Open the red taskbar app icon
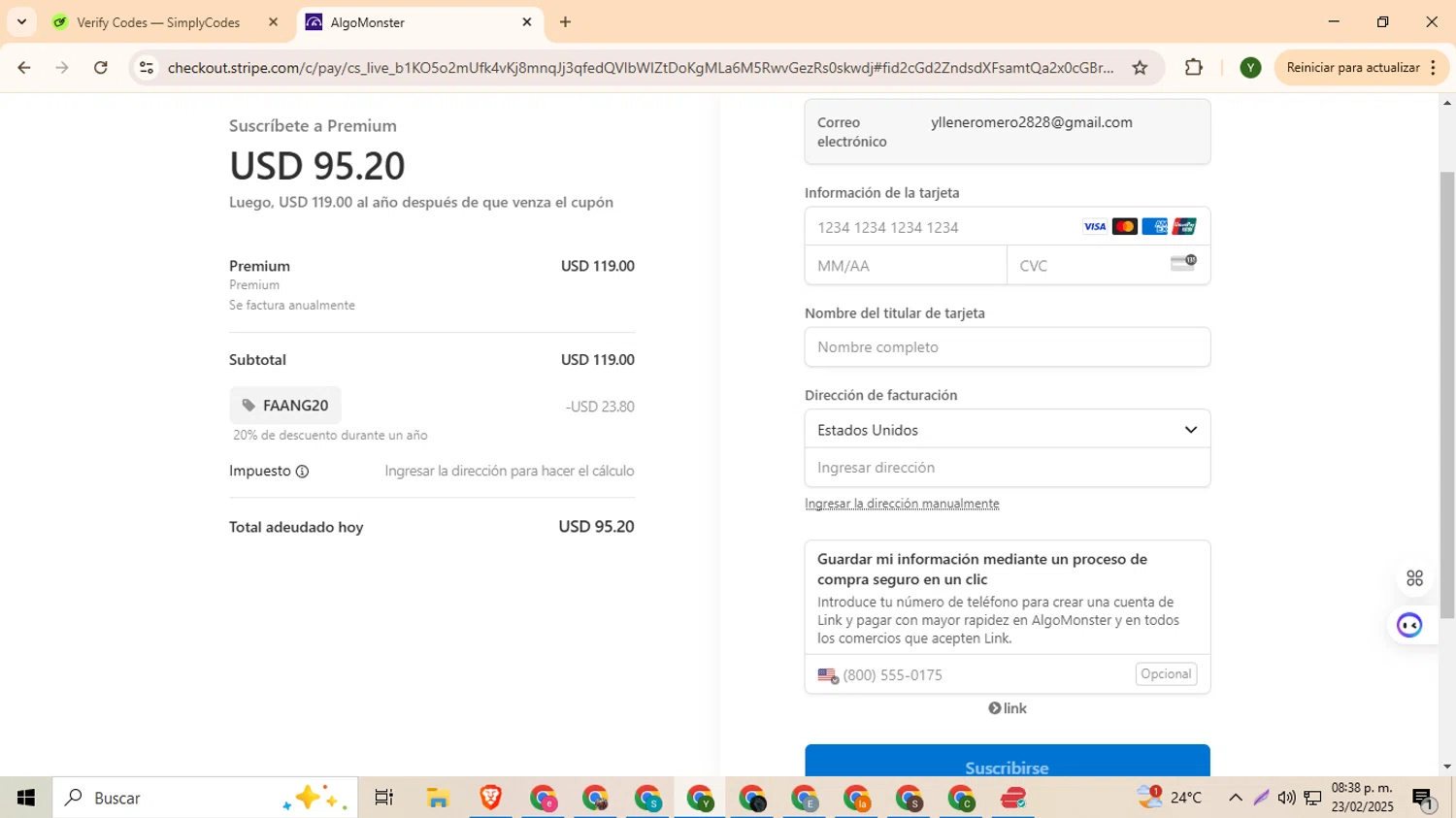This screenshot has width=1456, height=818. [x=1013, y=798]
